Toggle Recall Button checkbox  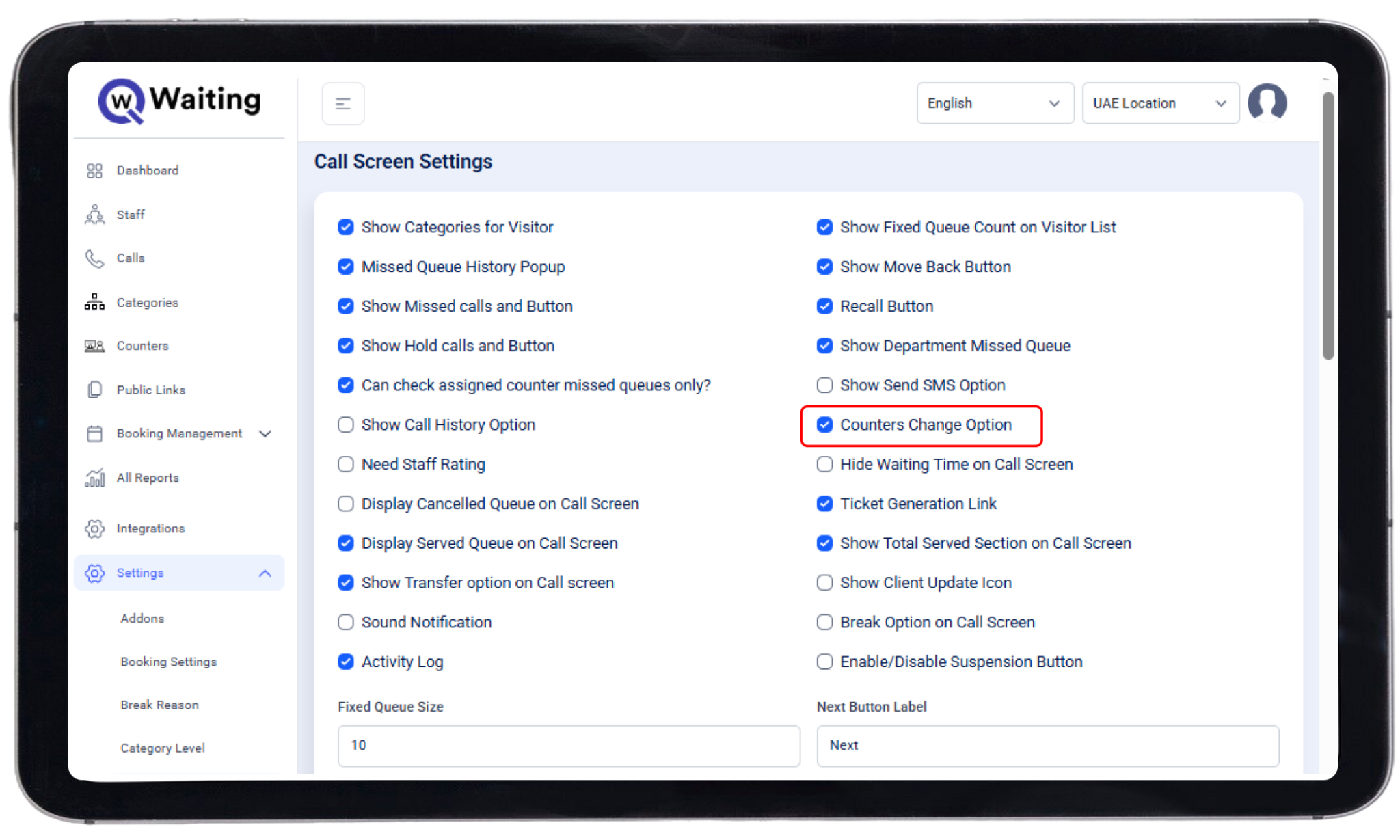[x=825, y=306]
